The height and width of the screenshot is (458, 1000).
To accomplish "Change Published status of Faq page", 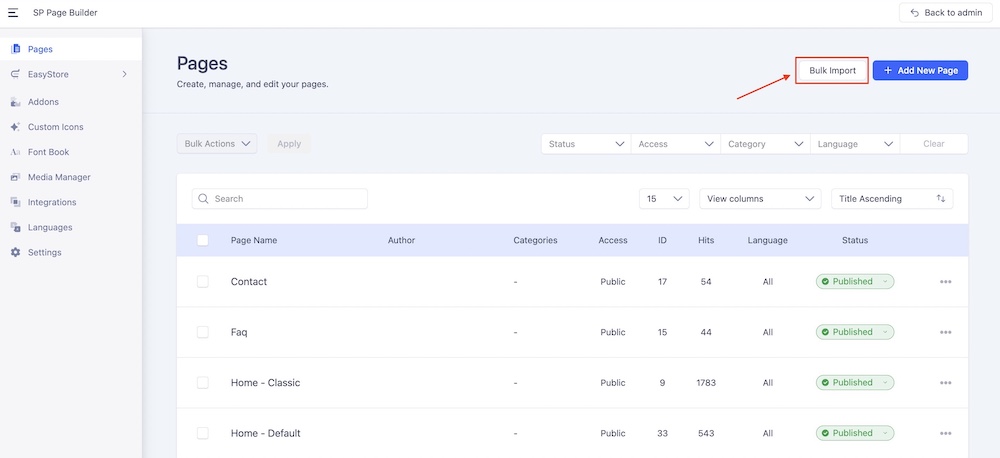I will tap(854, 332).
